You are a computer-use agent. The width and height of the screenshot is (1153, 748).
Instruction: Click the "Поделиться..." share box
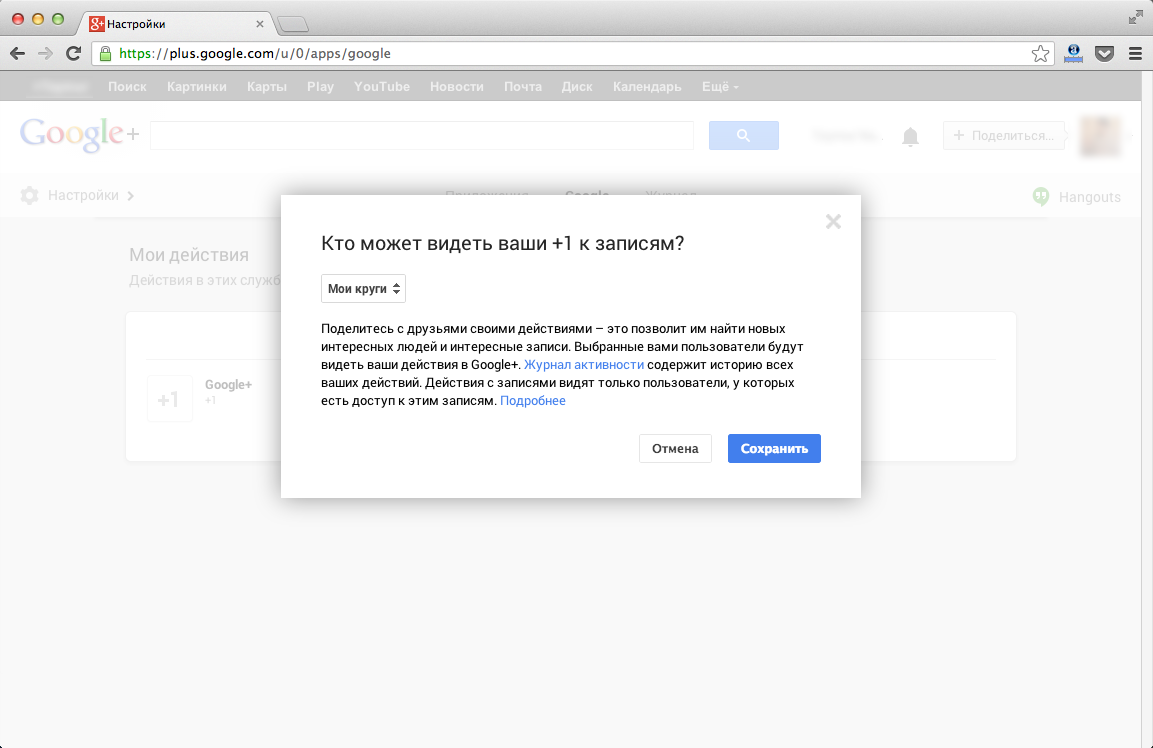pos(1004,135)
